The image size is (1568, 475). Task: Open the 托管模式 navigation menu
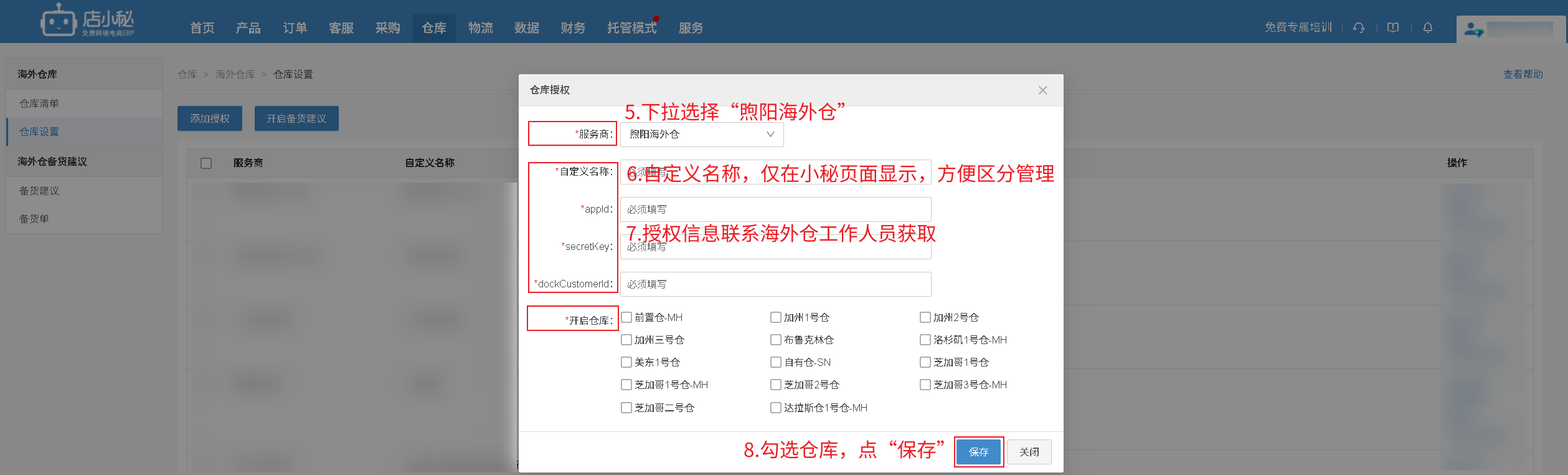(x=631, y=28)
